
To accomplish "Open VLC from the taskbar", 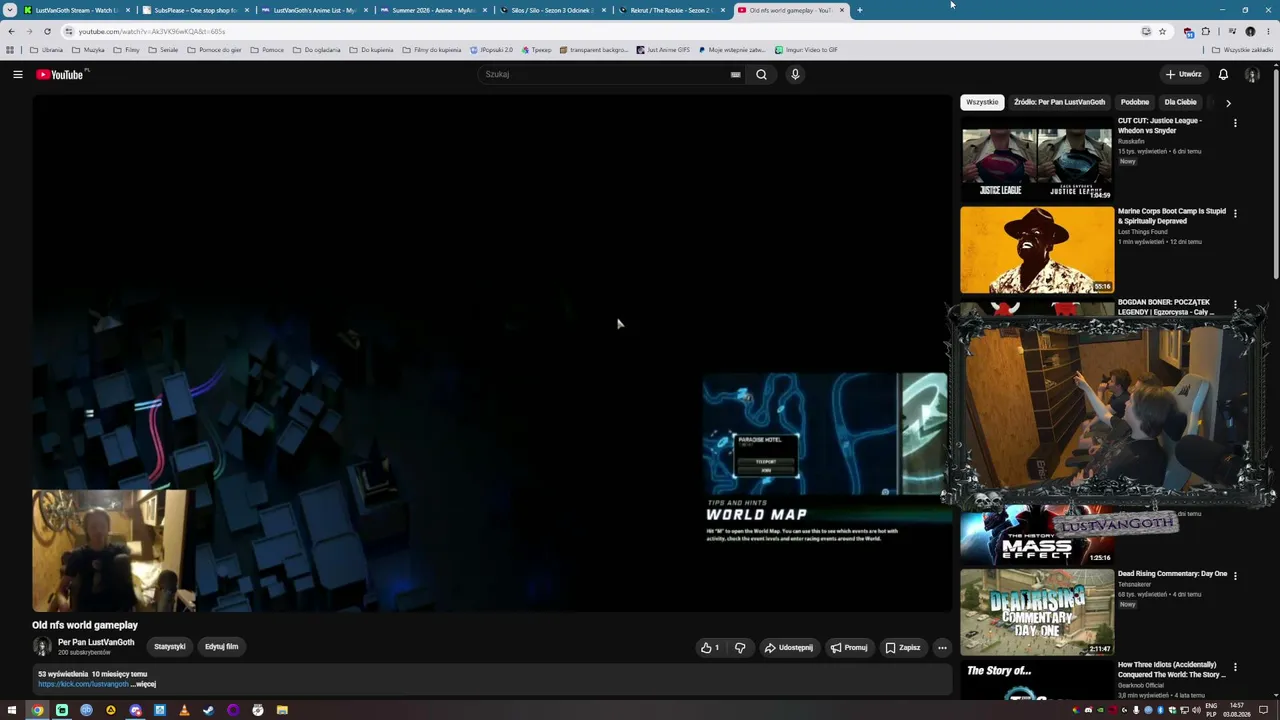I will coord(184,710).
